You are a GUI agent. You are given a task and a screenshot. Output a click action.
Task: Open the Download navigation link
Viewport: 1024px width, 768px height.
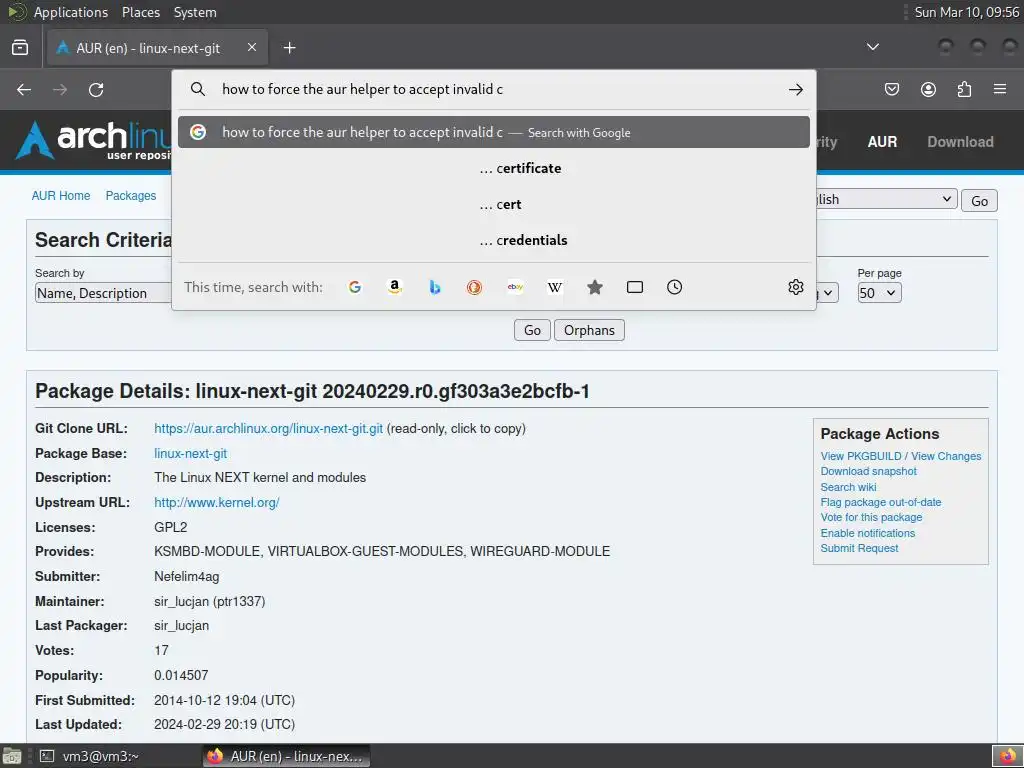point(961,142)
